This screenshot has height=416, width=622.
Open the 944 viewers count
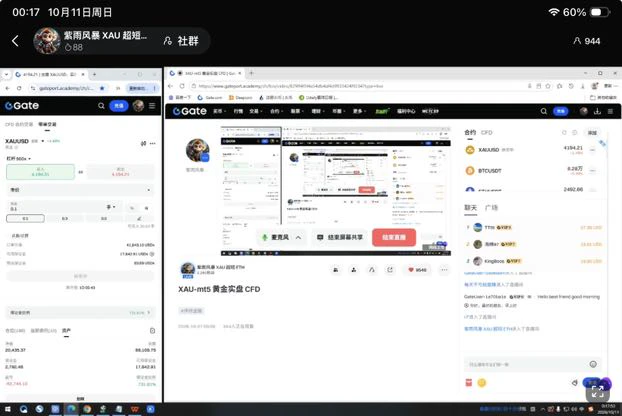coord(587,41)
